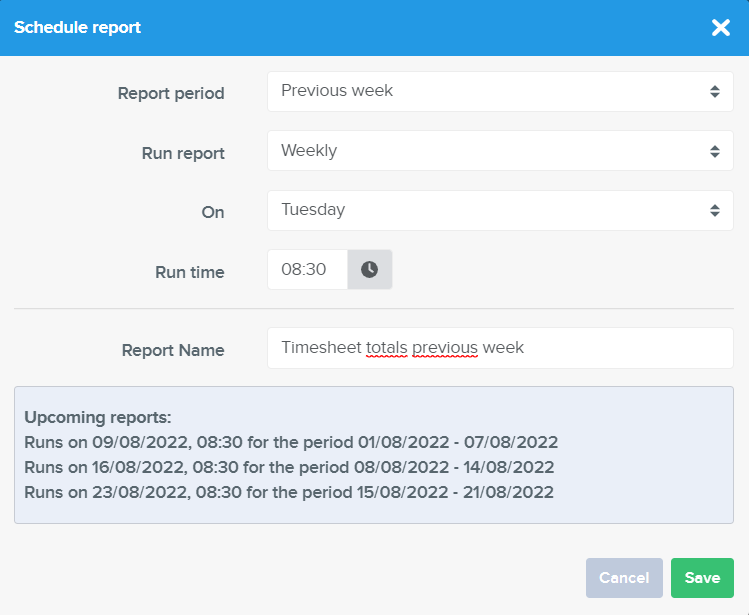The width and height of the screenshot is (749, 615).
Task: Open the Previous week dropdown
Action: tap(500, 91)
